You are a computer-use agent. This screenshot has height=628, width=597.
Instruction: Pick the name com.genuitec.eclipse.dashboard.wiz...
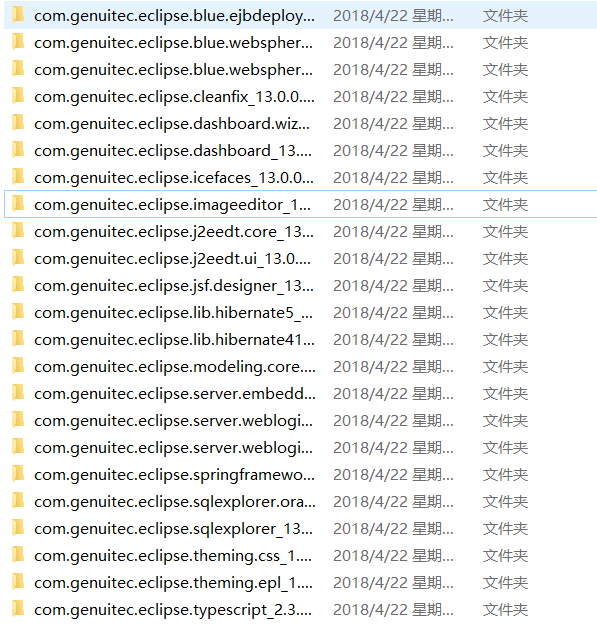[x=172, y=124]
